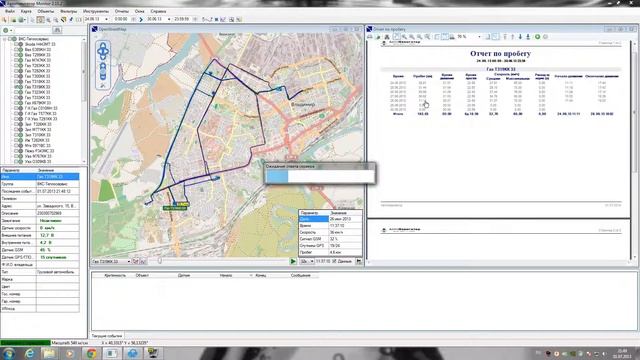Open the Файл menu
Screen dimensions: 640x360
tap(9, 11)
